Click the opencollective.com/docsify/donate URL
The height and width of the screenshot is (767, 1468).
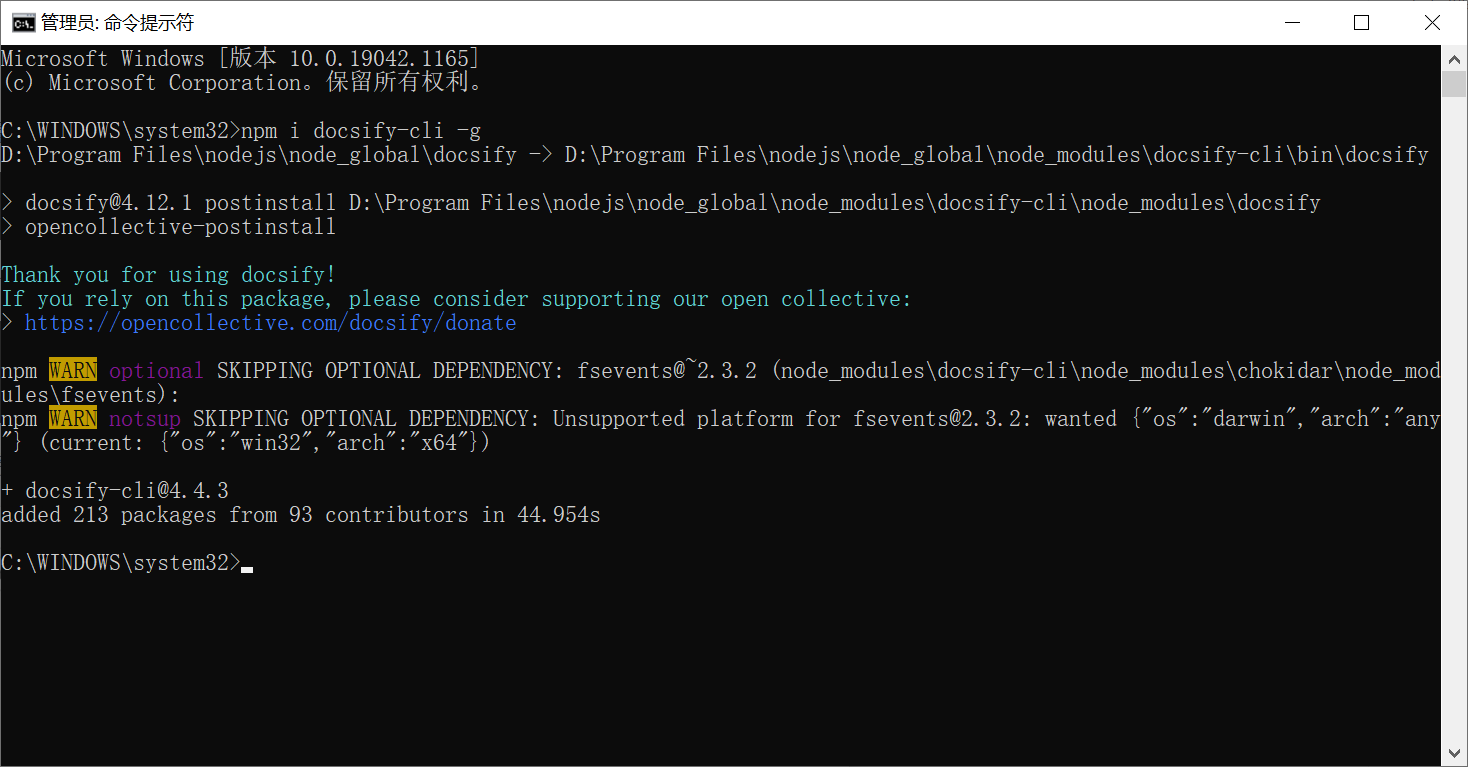click(270, 323)
